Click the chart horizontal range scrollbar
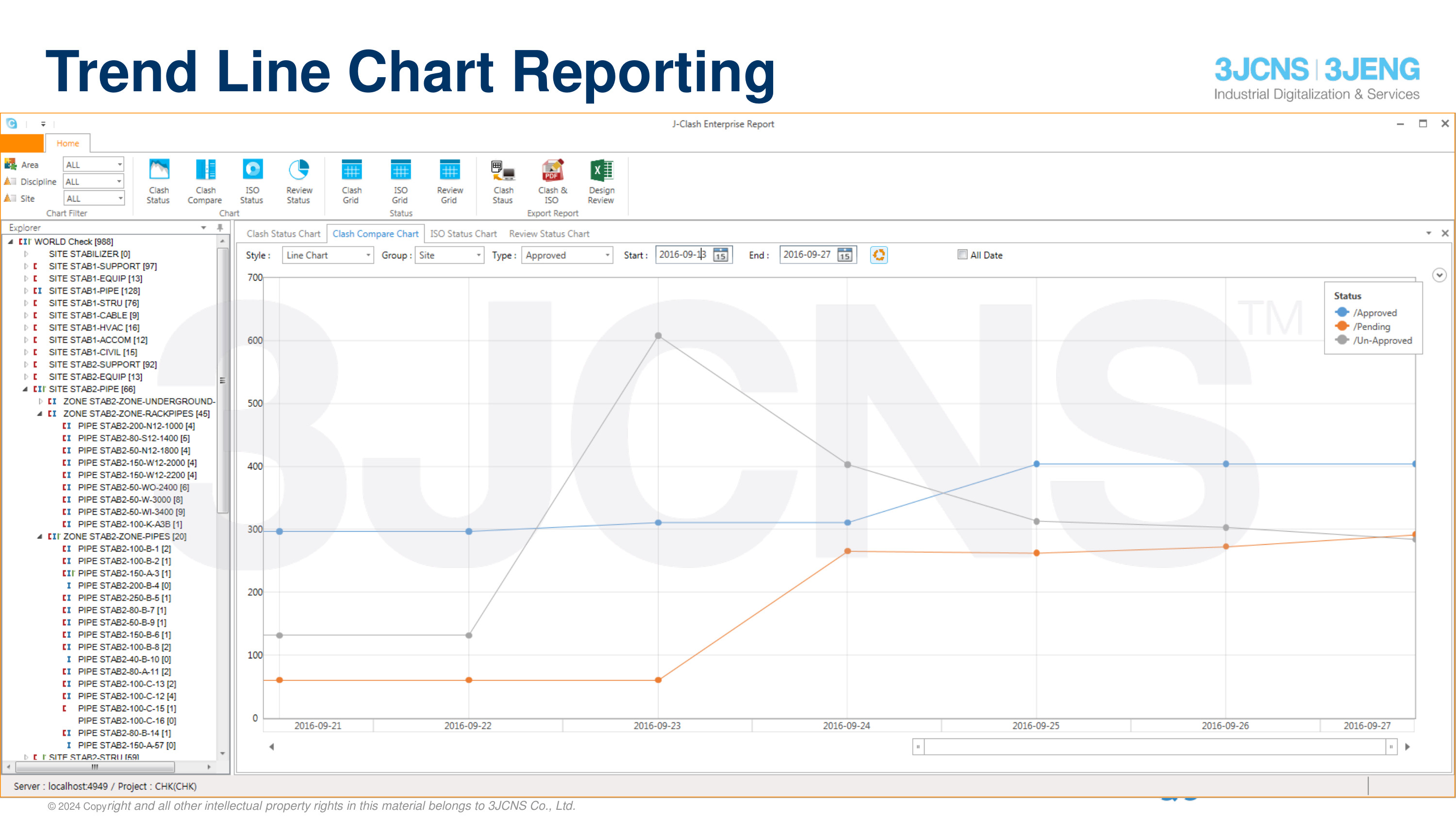This screenshot has height=819, width=1456. 1155,747
